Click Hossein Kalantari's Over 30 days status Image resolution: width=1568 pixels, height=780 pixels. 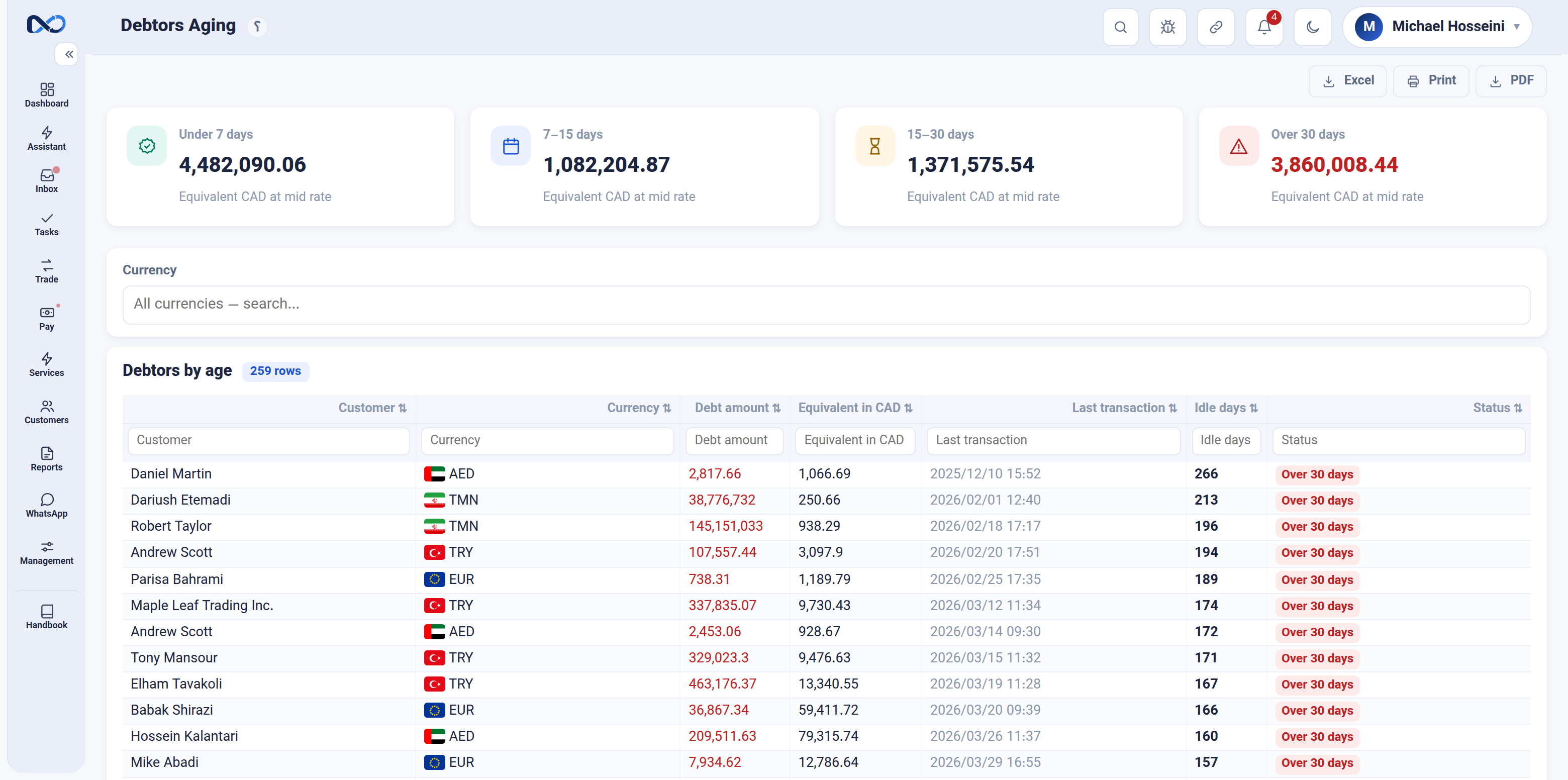(x=1317, y=737)
